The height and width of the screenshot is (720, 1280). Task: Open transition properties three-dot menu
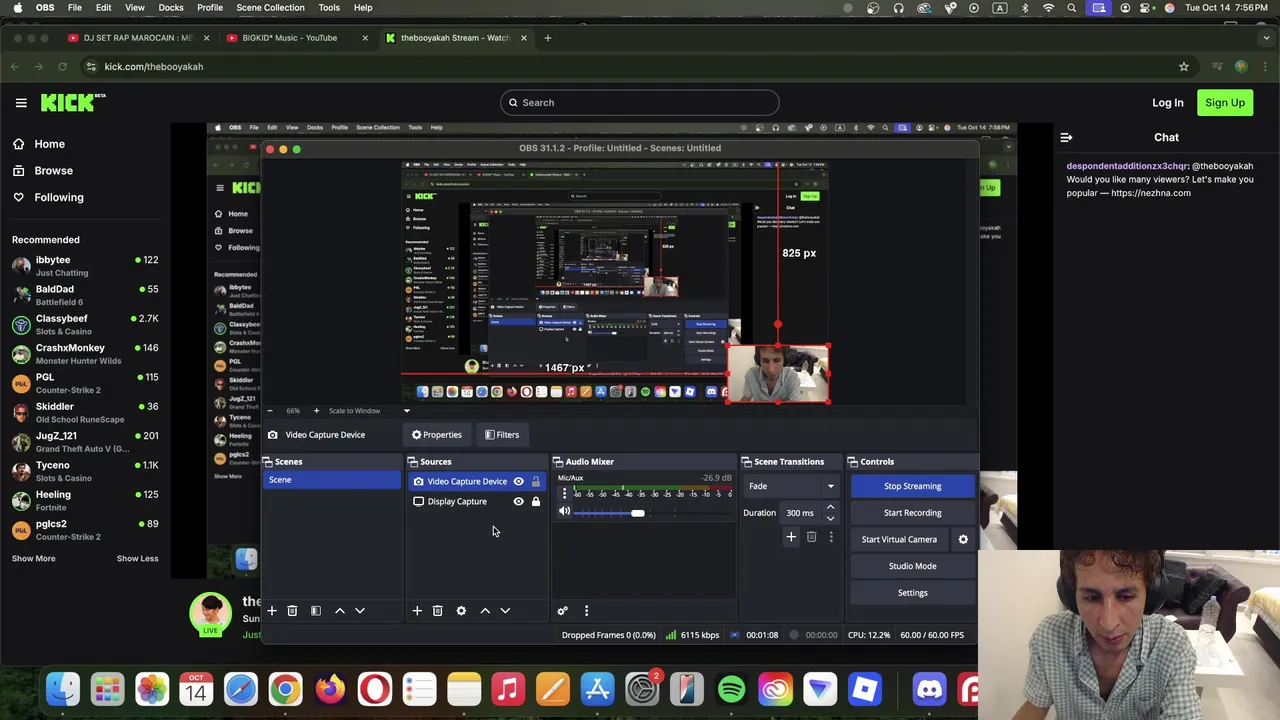pos(830,537)
